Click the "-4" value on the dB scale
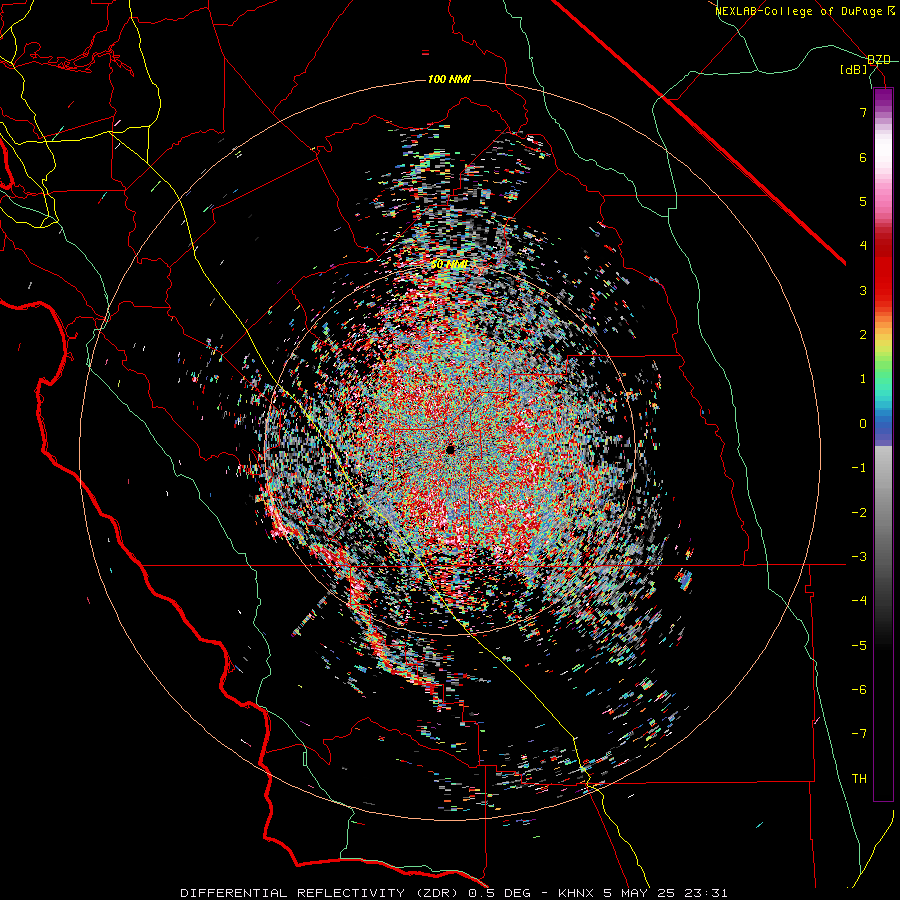 pyautogui.click(x=859, y=601)
